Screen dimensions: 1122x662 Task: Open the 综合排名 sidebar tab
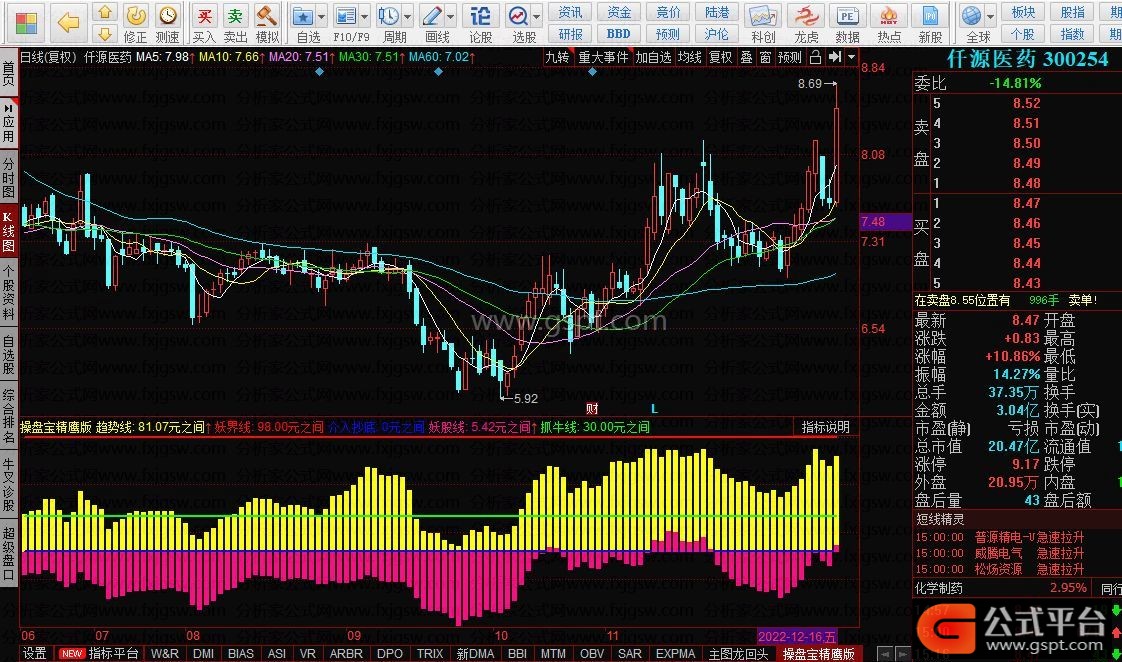[x=9, y=416]
